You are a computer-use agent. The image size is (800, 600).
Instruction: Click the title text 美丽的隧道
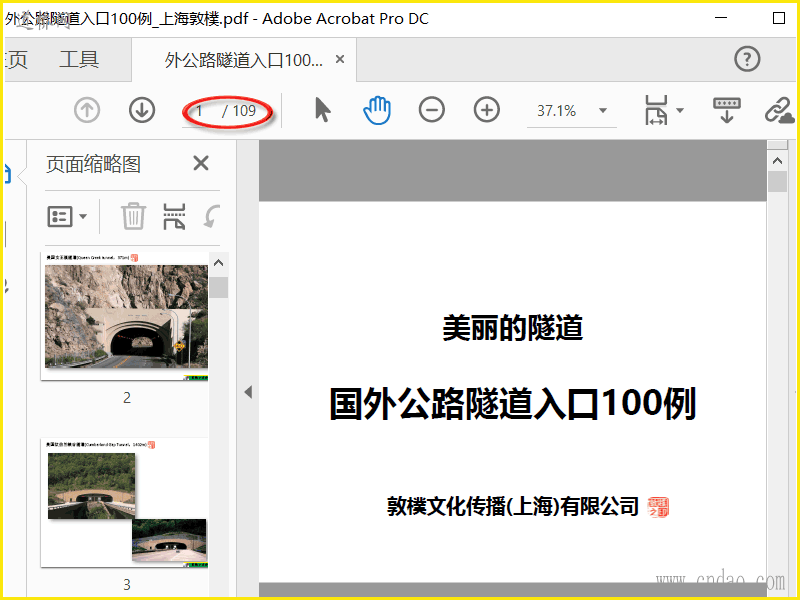(513, 328)
